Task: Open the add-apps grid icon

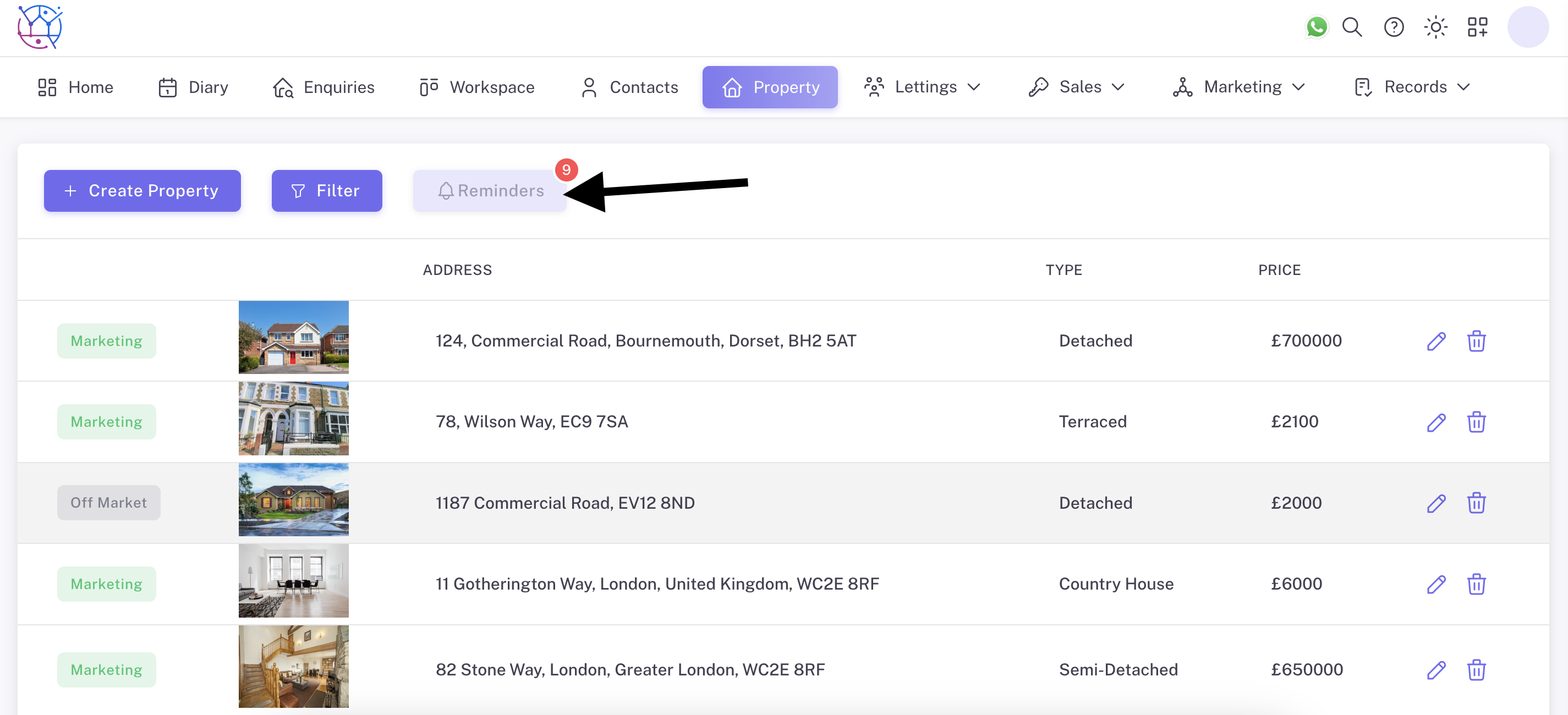Action: click(x=1477, y=28)
